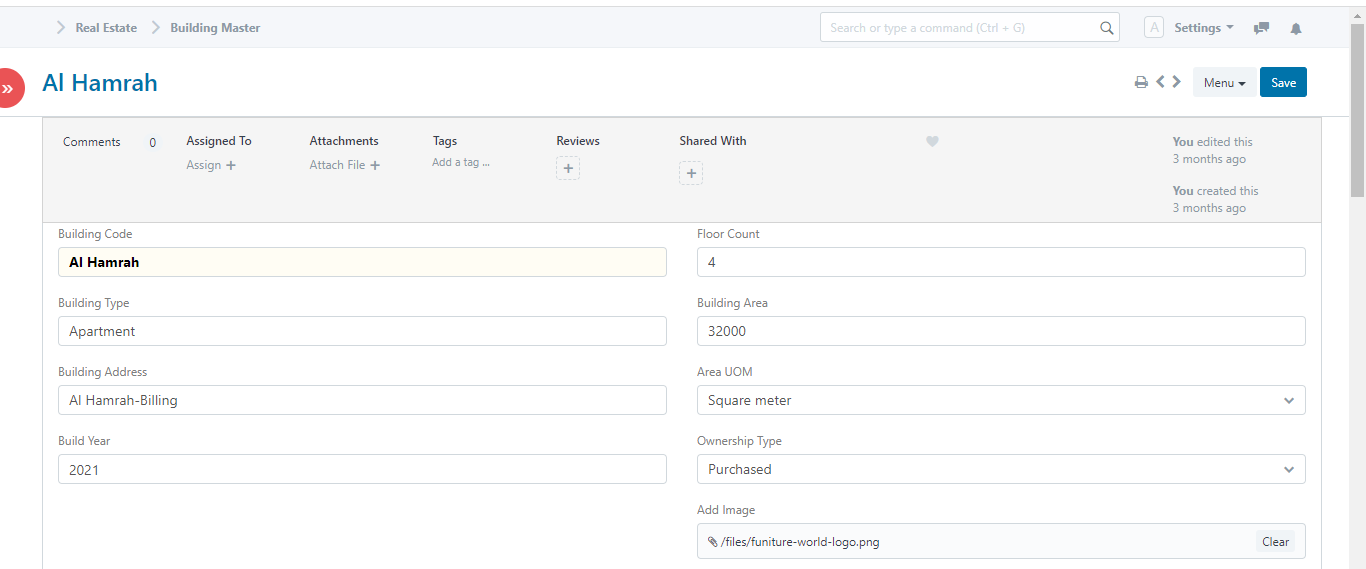The height and width of the screenshot is (569, 1366).
Task: Open the Settings dropdown
Action: [x=1203, y=28]
